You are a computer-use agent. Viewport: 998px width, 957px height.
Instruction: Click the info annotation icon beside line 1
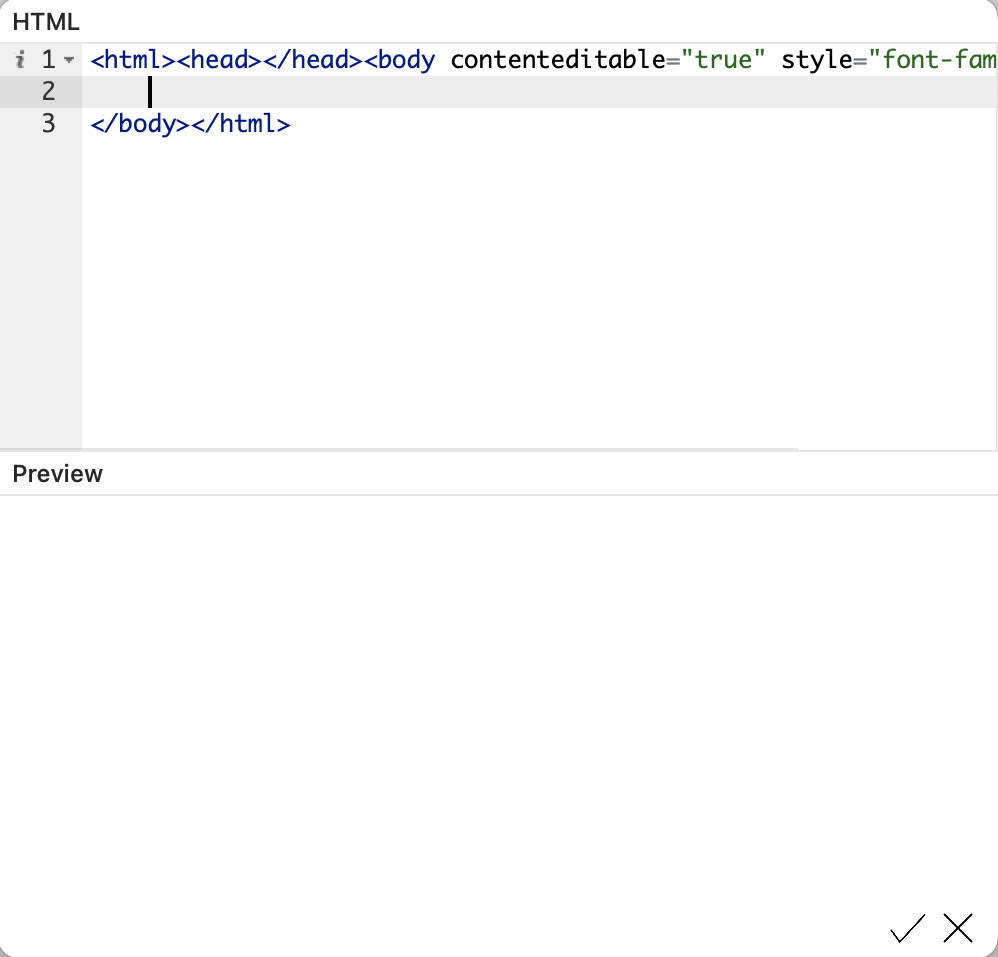pos(20,60)
